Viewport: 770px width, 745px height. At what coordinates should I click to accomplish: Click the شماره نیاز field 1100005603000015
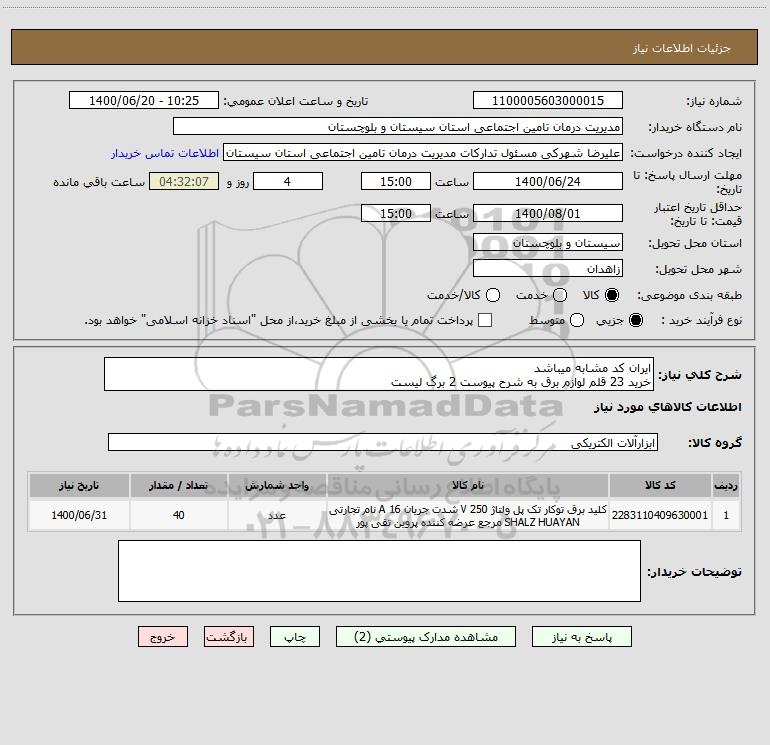coord(548,101)
